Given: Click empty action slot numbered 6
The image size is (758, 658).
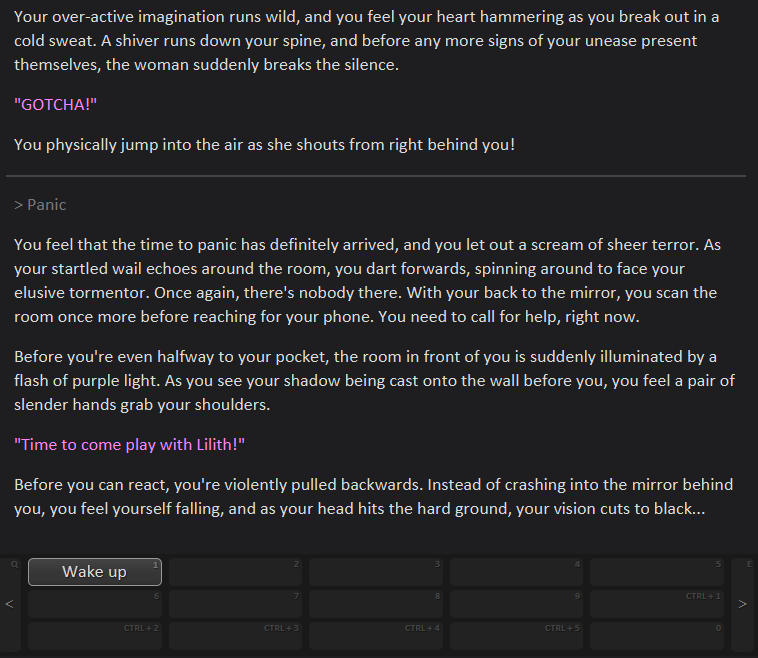Looking at the screenshot, I should pyautogui.click(x=95, y=604).
